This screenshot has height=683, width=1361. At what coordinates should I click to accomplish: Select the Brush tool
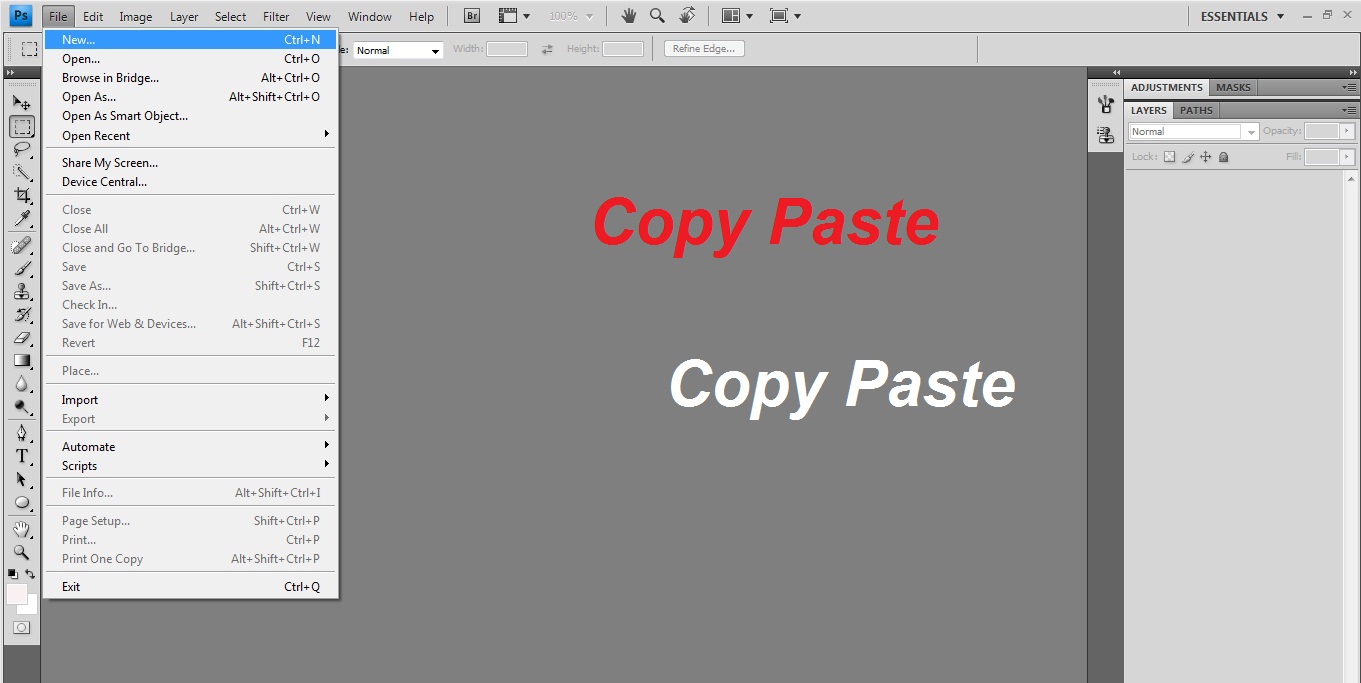21,269
